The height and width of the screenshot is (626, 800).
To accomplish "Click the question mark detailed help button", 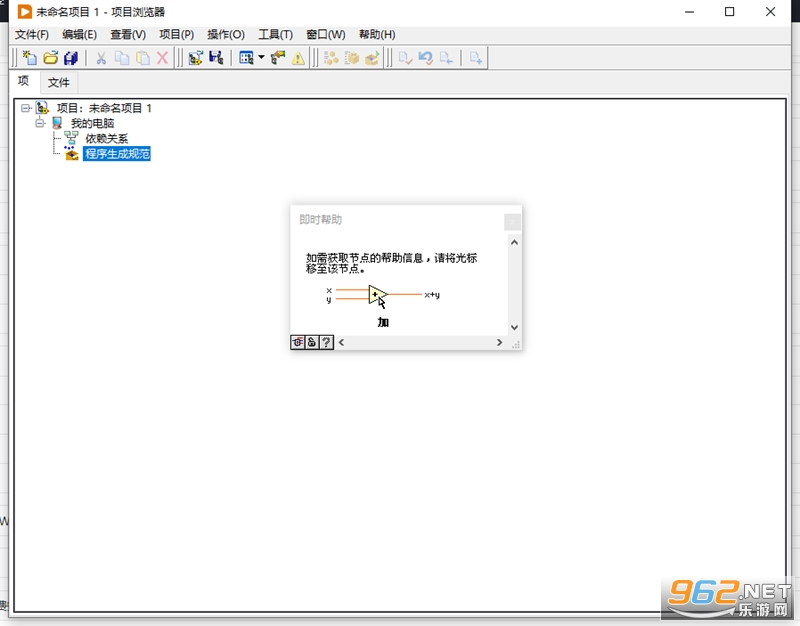I will pyautogui.click(x=327, y=342).
